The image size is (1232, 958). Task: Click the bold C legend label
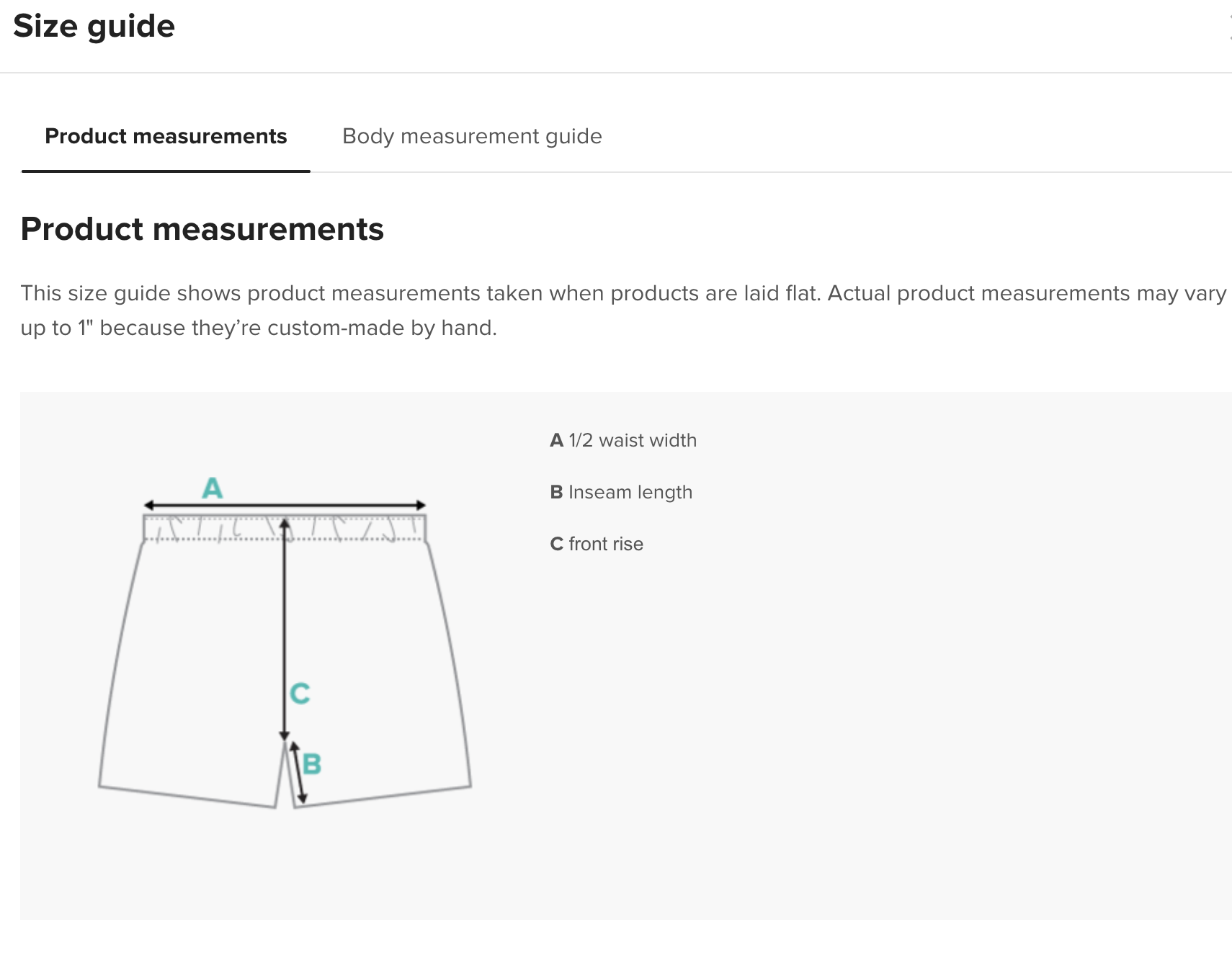coord(556,544)
